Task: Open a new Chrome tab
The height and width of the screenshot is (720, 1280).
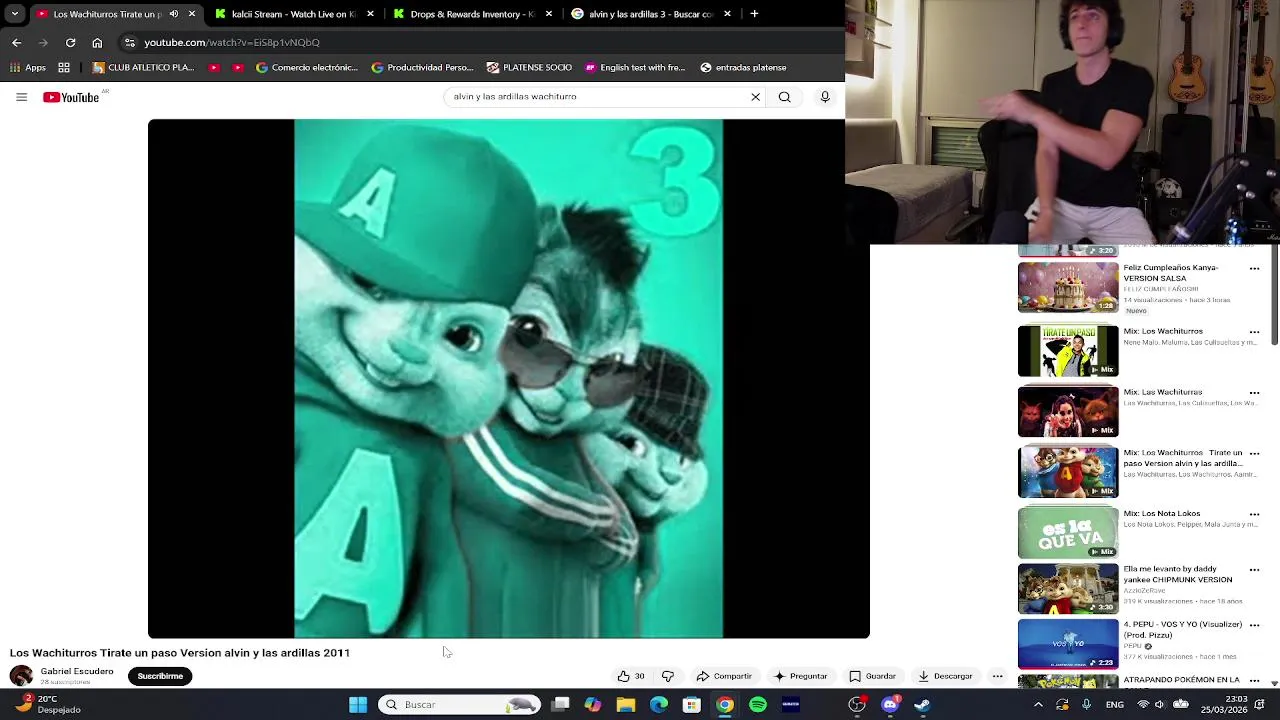Action: click(754, 14)
